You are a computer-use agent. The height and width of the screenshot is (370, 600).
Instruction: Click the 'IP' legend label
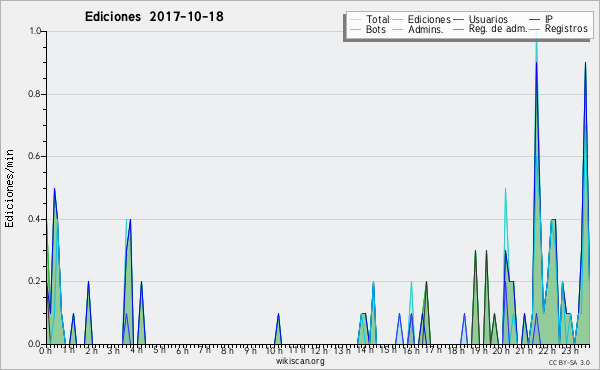pyautogui.click(x=549, y=19)
